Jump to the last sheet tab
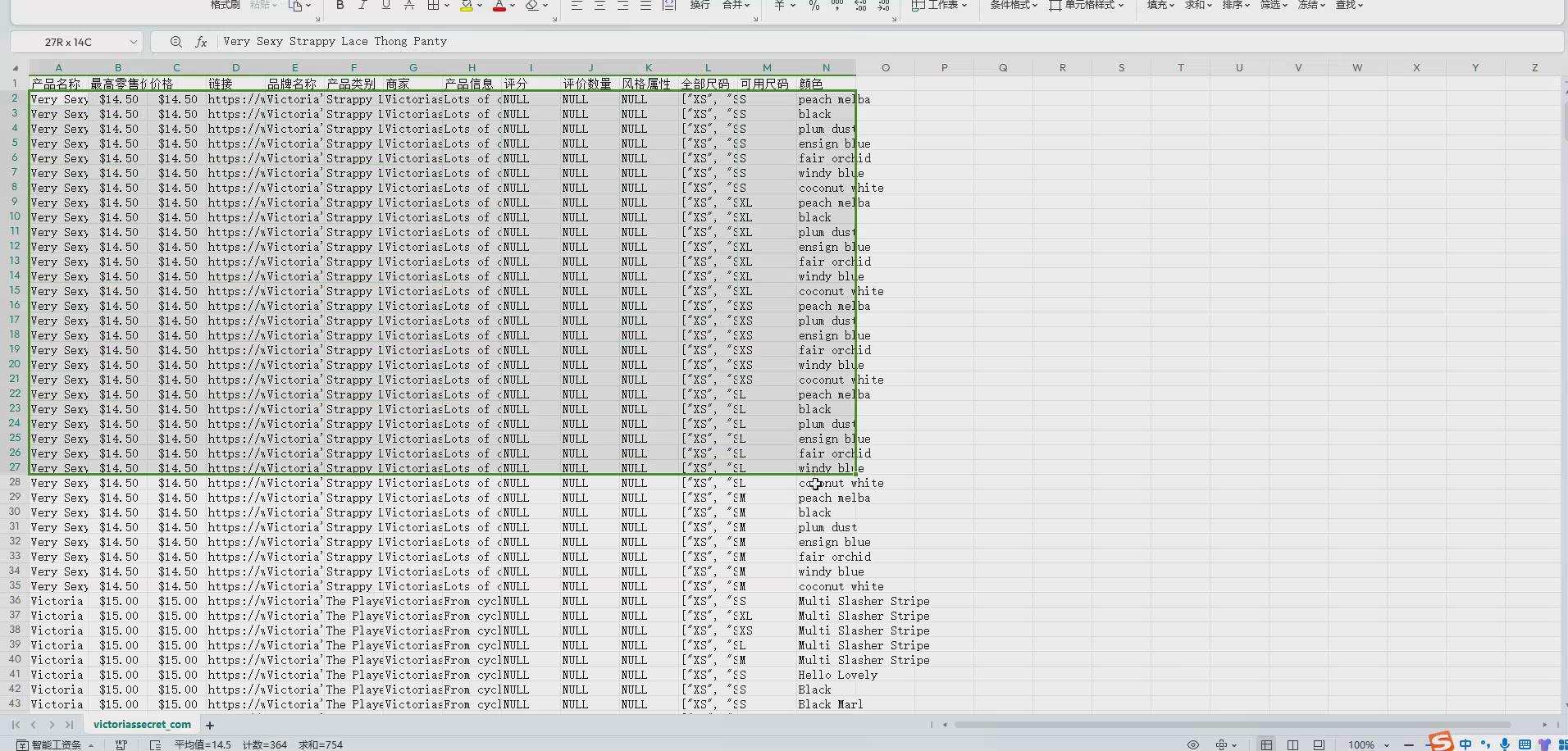 [x=70, y=725]
